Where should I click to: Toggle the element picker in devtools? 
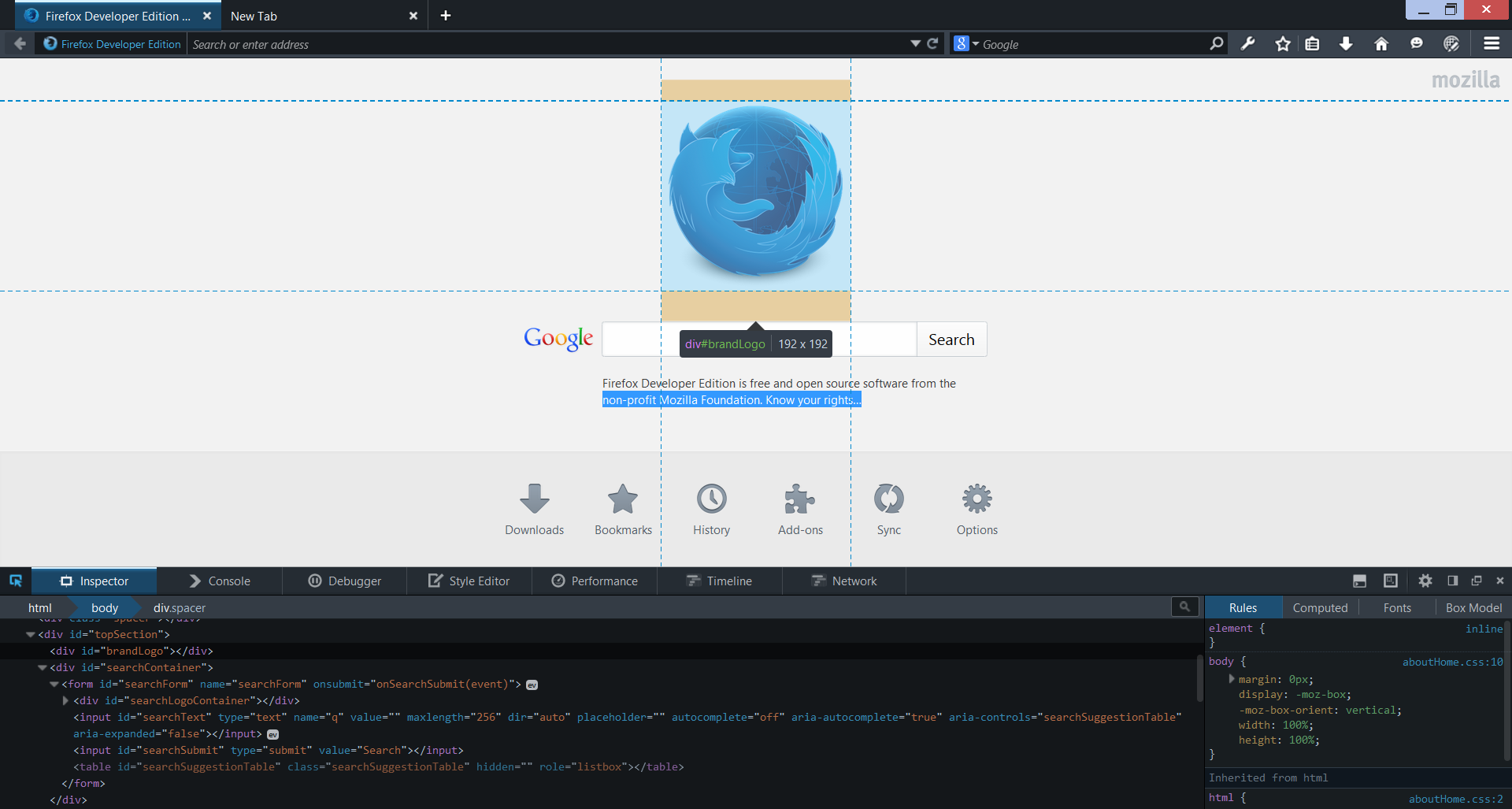pyautogui.click(x=16, y=581)
